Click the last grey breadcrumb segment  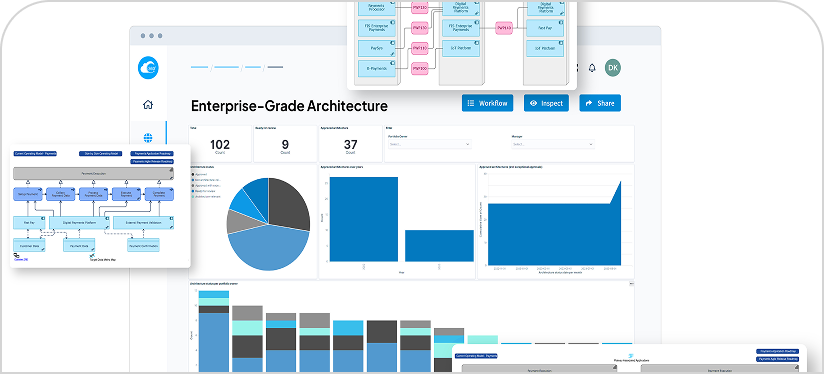coord(275,67)
